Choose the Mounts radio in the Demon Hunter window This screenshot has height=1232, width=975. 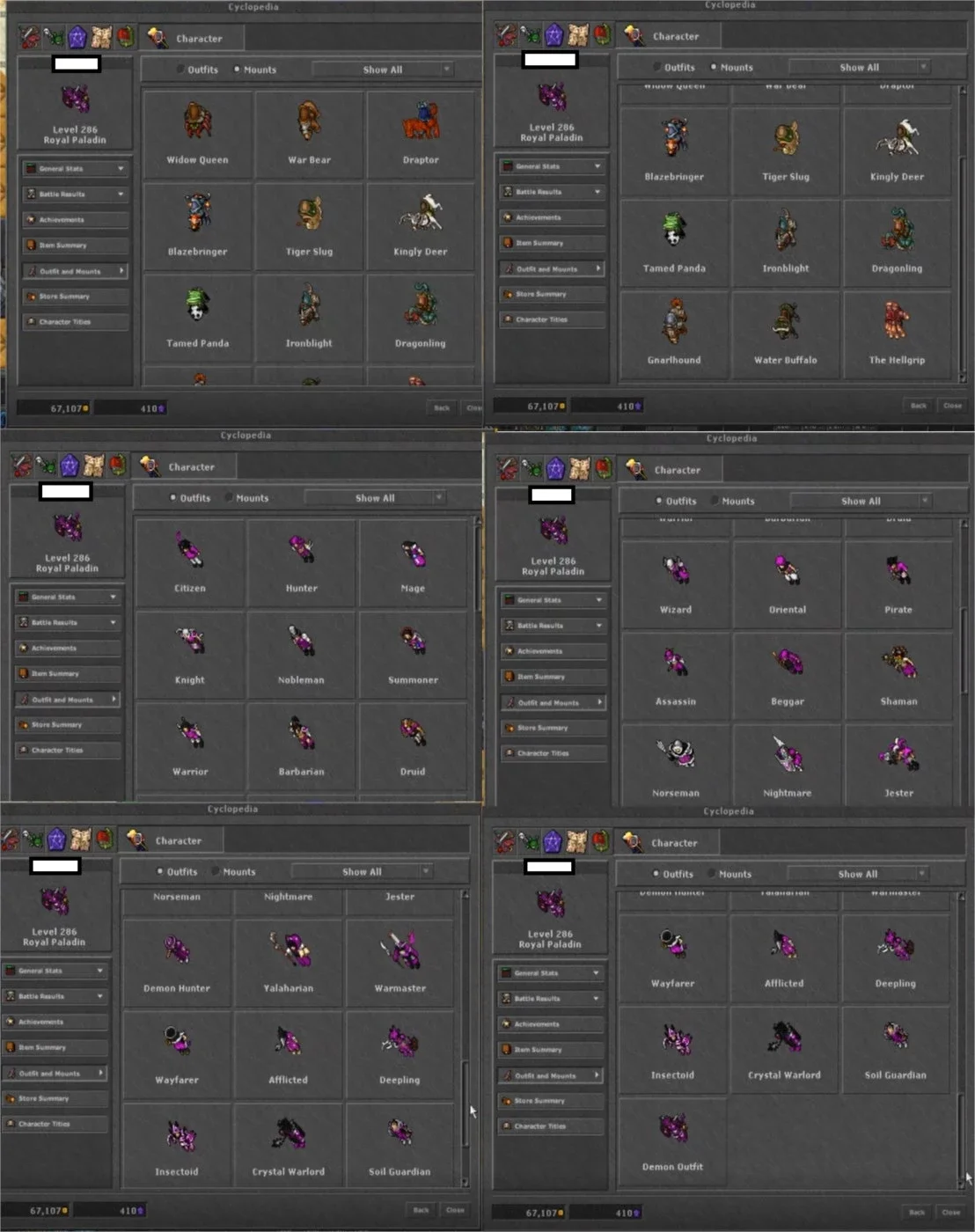click(233, 872)
